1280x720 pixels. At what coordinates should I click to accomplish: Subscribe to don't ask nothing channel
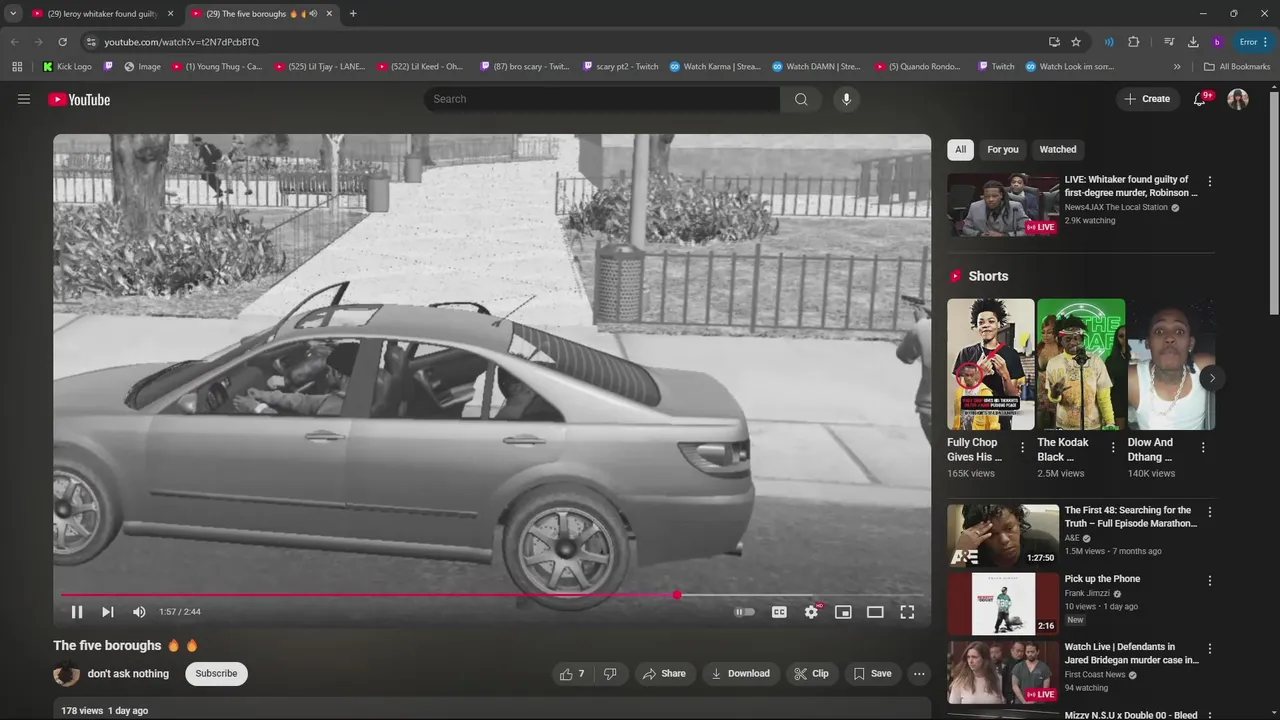216,674
